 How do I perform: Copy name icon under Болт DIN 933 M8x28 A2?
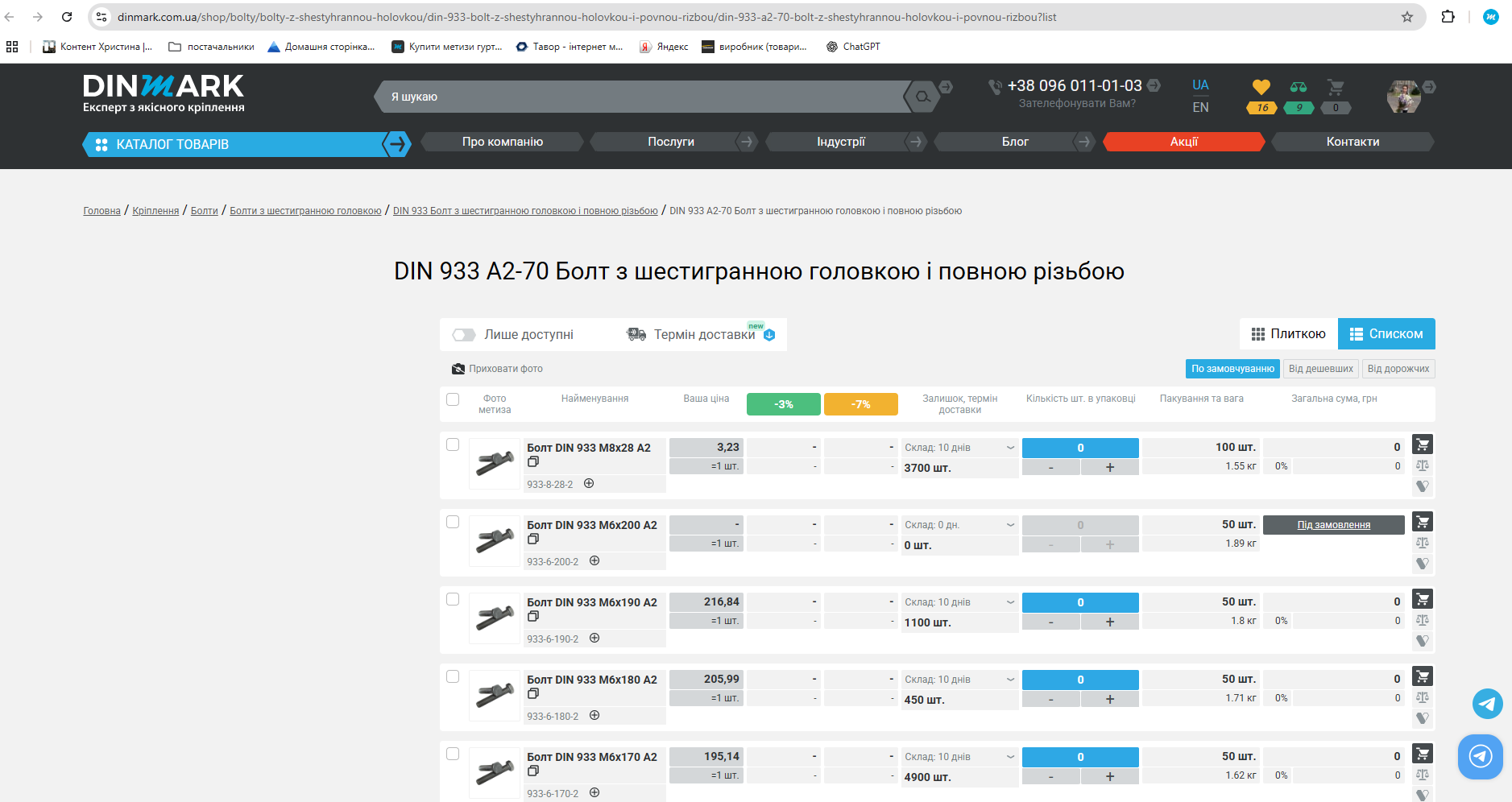(x=533, y=462)
